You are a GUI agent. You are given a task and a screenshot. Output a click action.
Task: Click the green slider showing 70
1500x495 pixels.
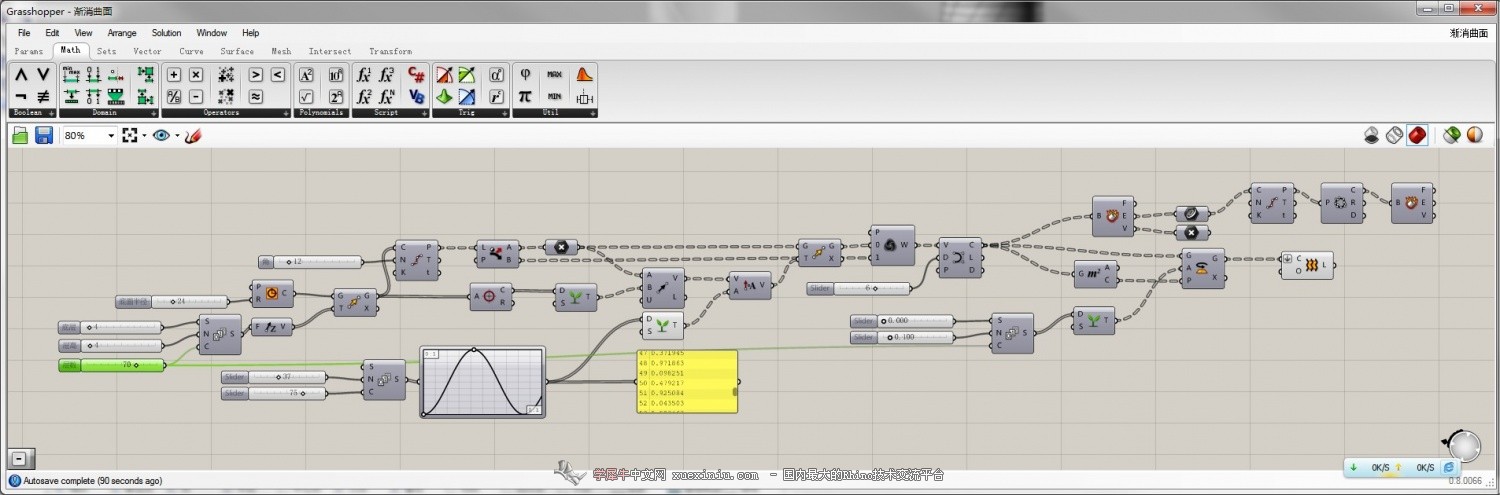[112, 365]
